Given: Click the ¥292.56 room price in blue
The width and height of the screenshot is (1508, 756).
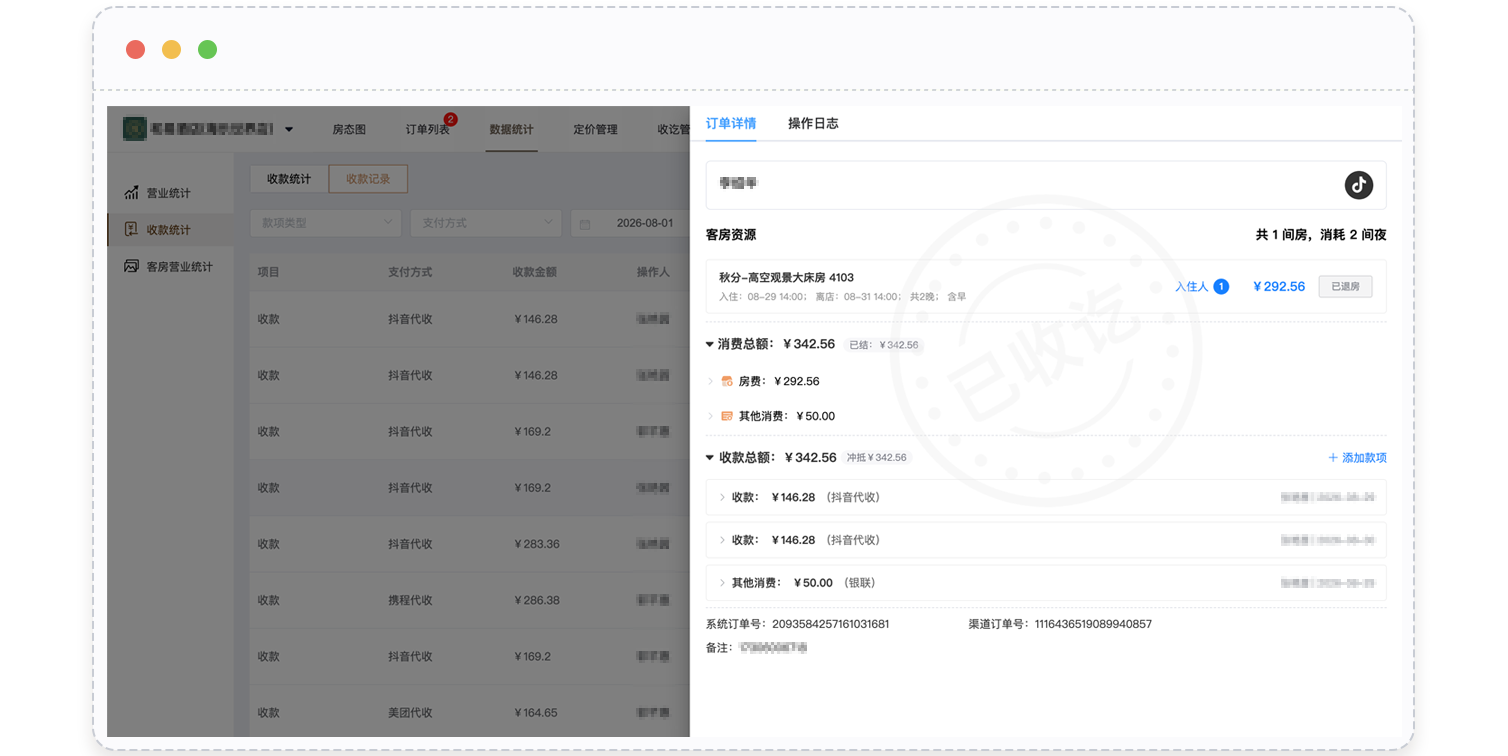Looking at the screenshot, I should coord(1279,287).
